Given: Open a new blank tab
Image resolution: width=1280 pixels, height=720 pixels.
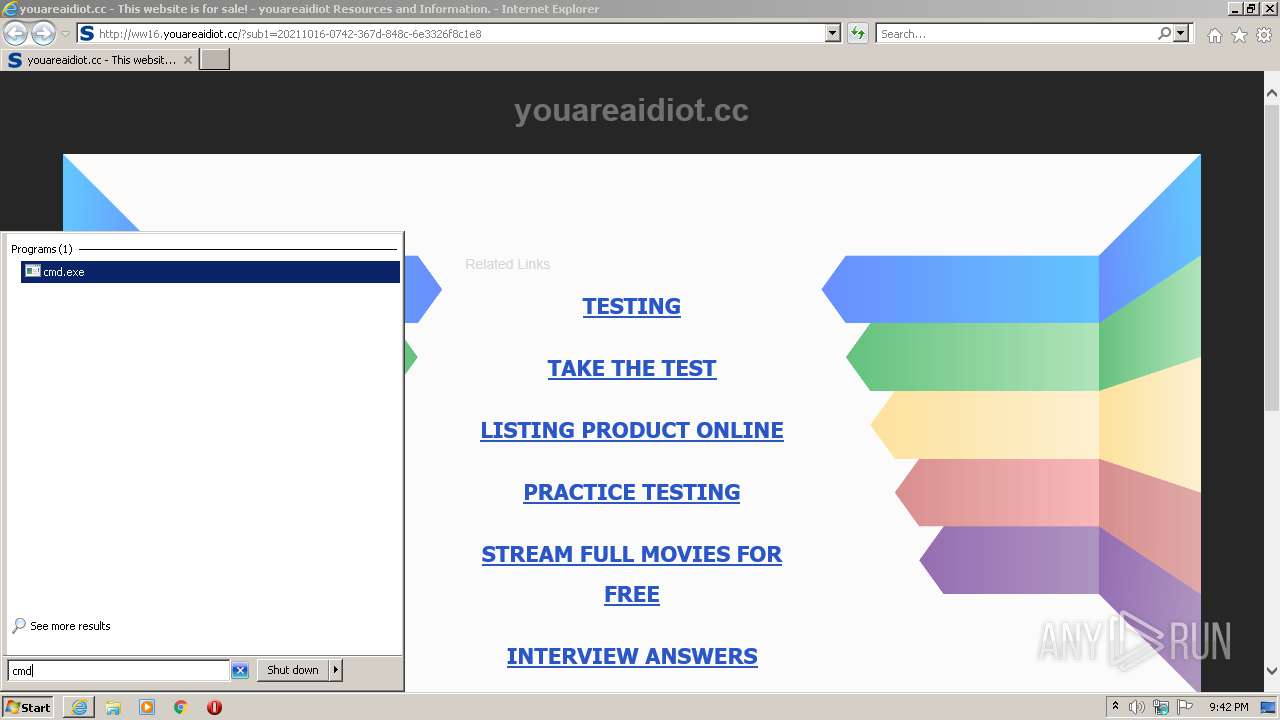Looking at the screenshot, I should [215, 60].
